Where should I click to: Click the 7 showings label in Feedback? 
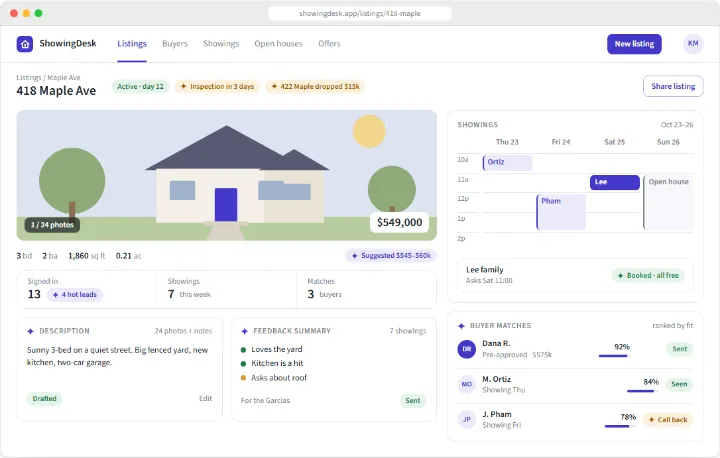408,331
